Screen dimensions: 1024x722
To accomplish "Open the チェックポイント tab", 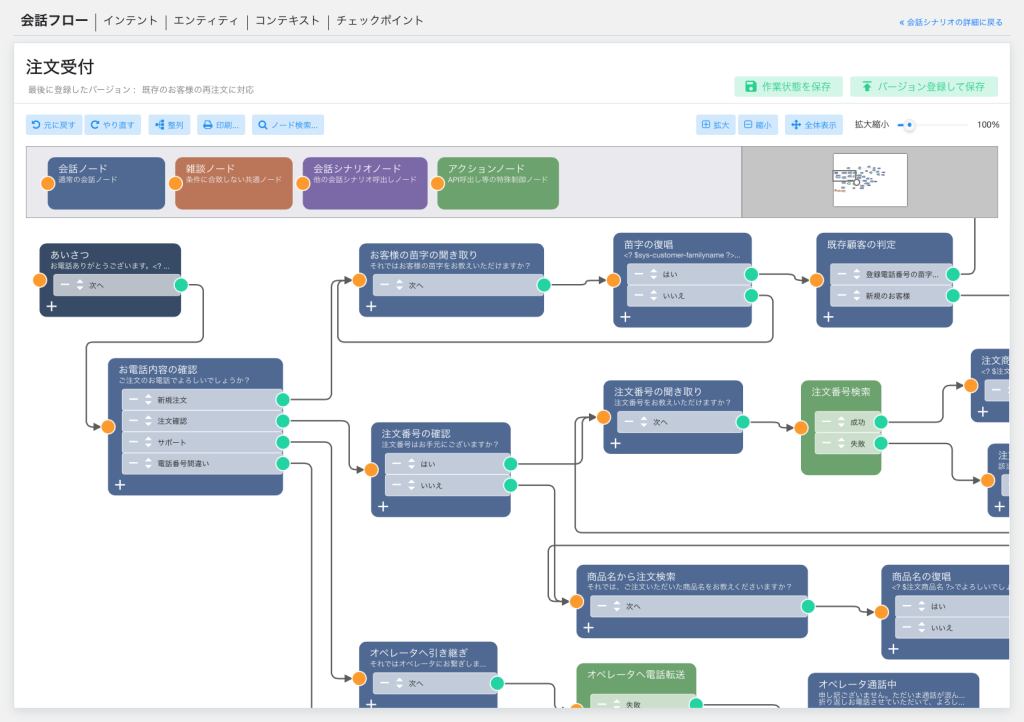I will click(x=378, y=19).
